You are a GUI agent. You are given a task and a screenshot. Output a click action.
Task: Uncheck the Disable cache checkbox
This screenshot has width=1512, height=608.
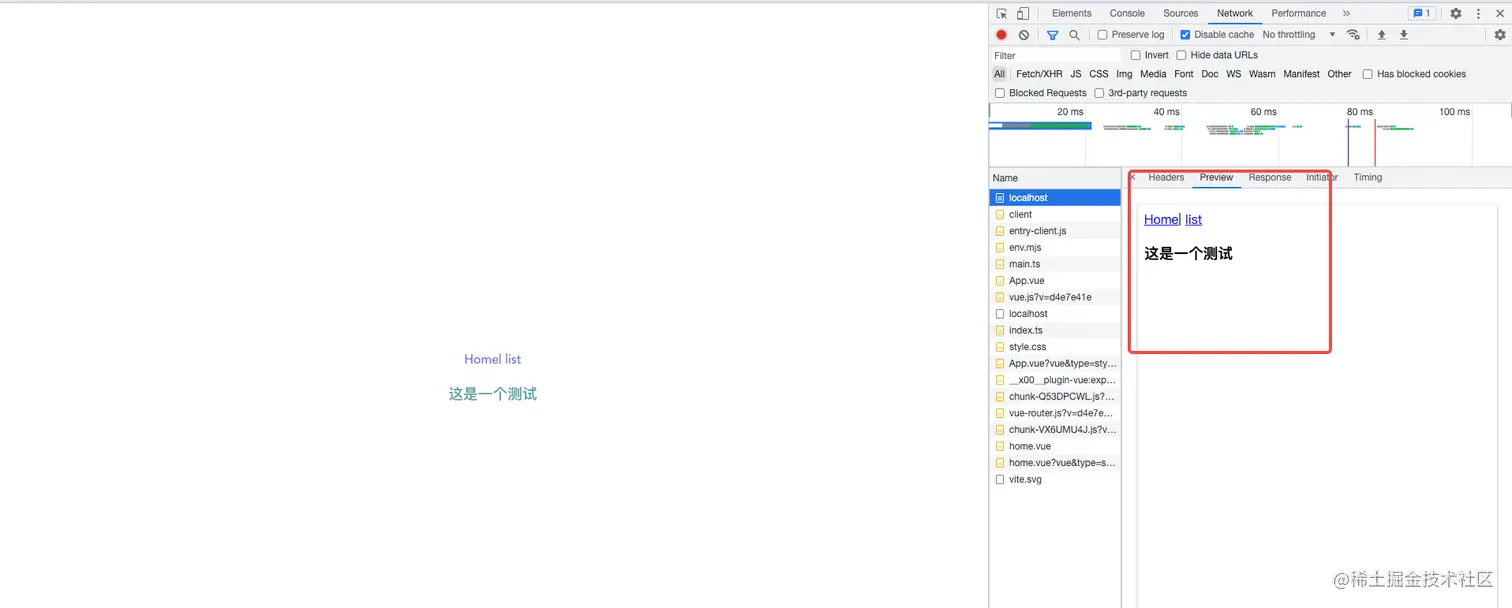tap(1185, 34)
